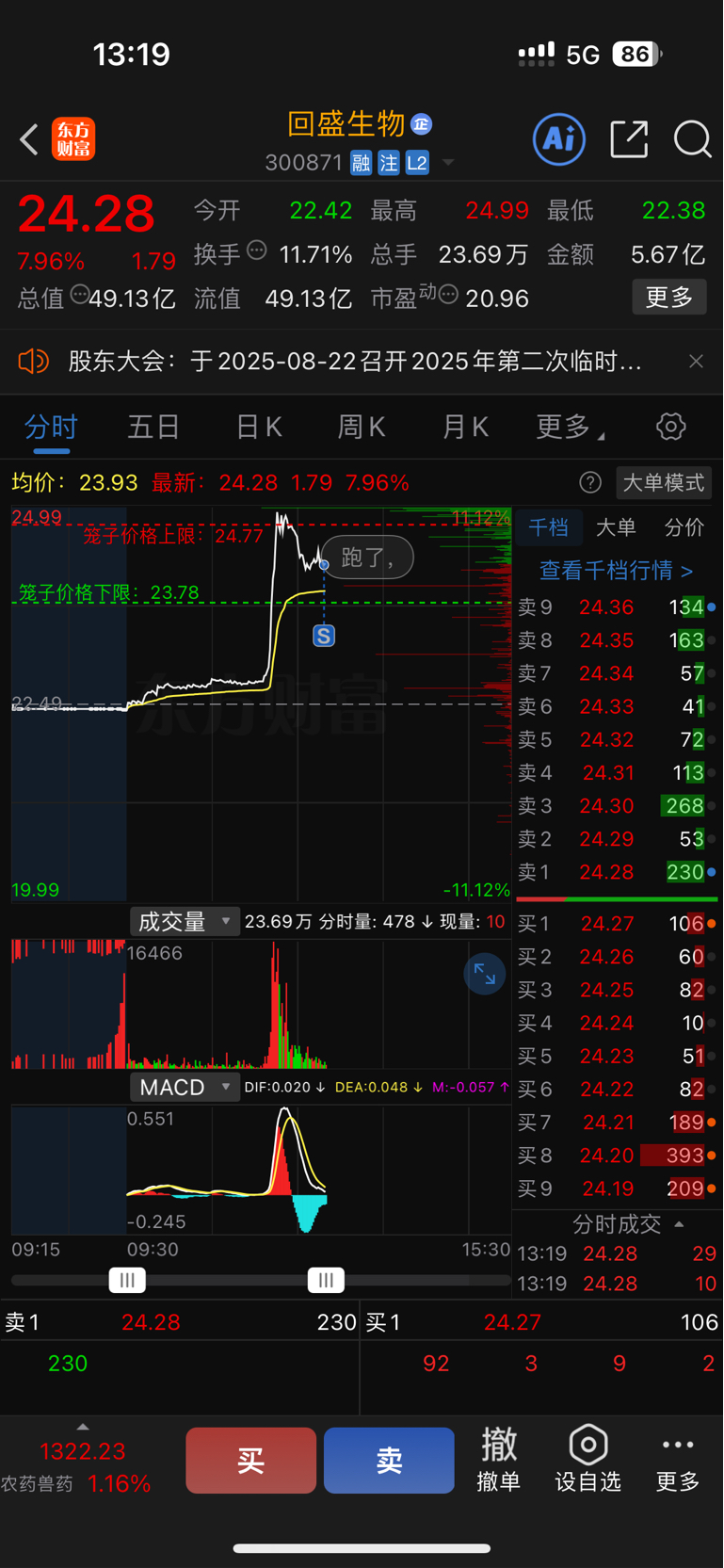
Task: Toggle 大单模式 large order mode
Action: (664, 483)
